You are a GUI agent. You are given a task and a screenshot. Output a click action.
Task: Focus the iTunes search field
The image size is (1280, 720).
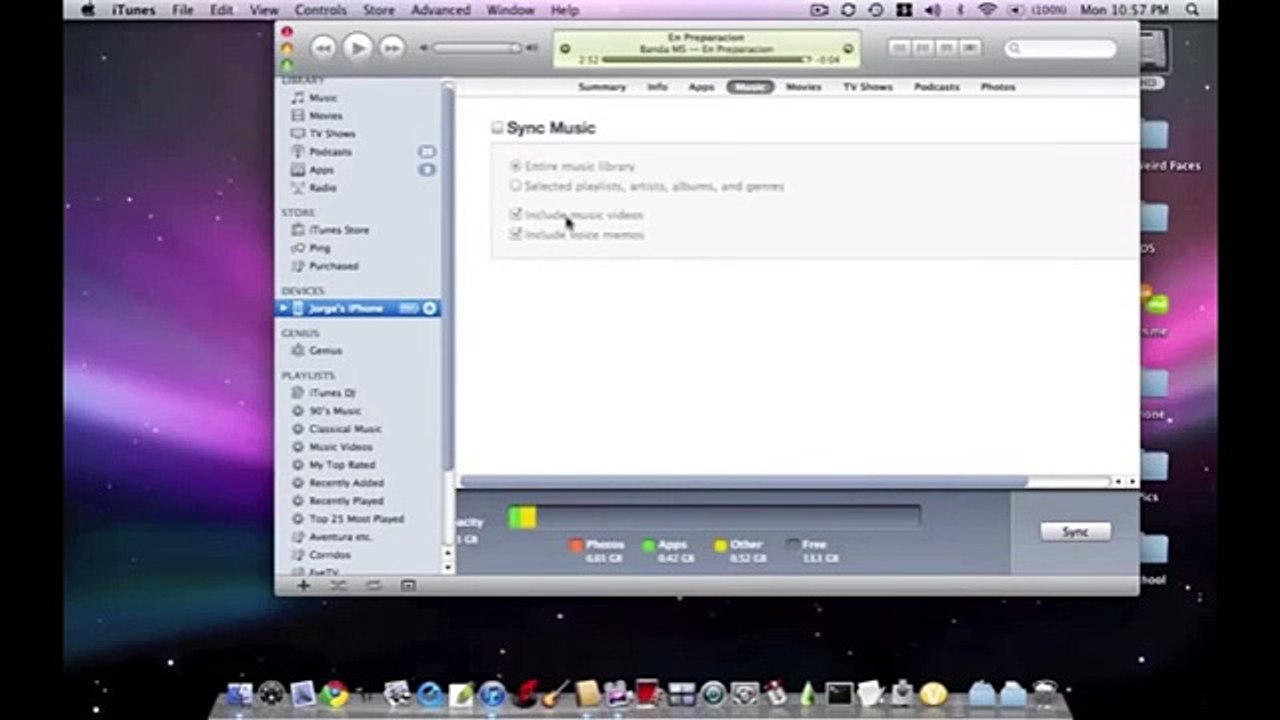(1061, 48)
